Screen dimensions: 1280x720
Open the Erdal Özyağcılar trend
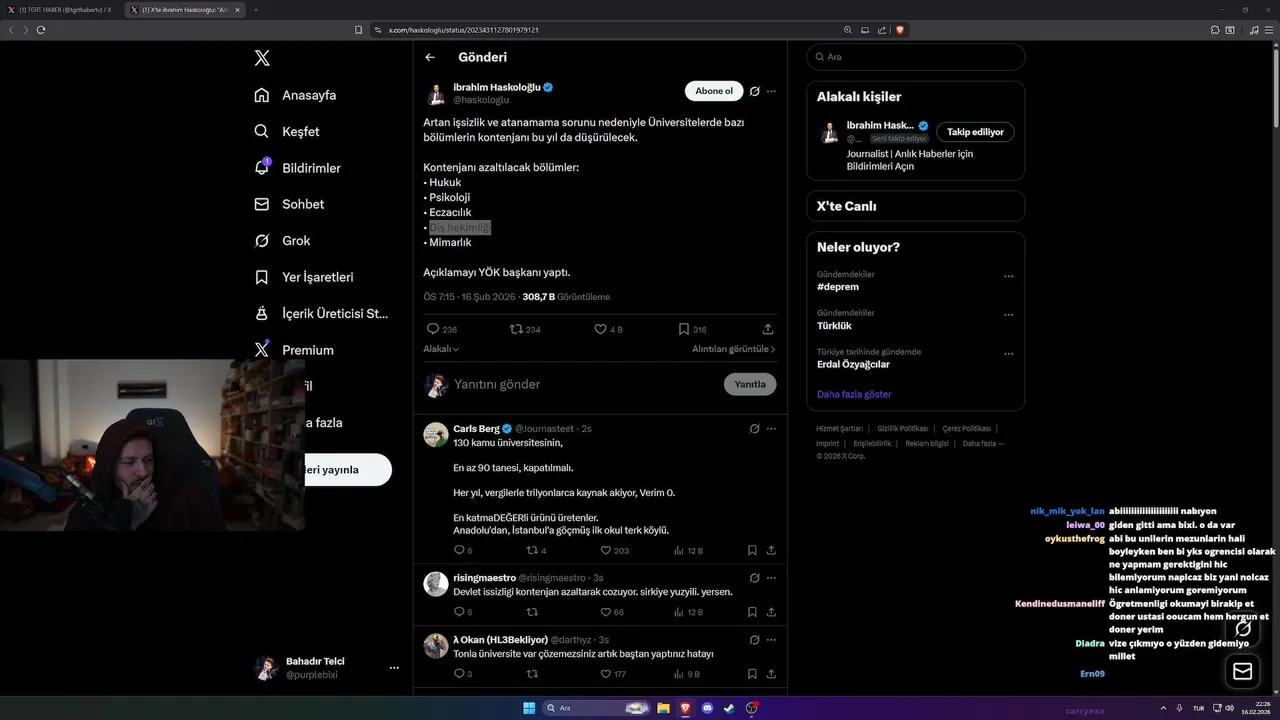[x=853, y=364]
